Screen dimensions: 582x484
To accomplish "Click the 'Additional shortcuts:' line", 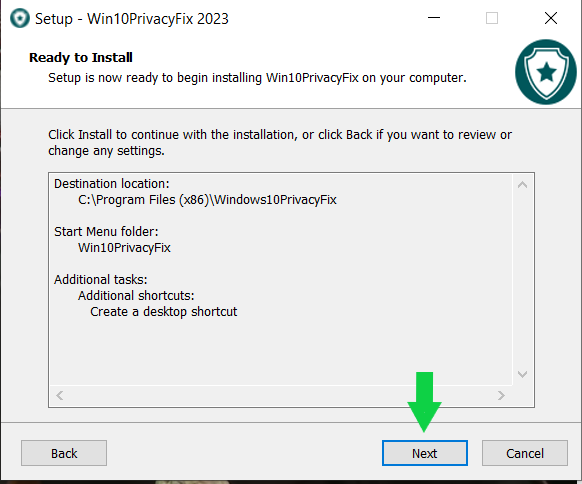I will [x=136, y=296].
